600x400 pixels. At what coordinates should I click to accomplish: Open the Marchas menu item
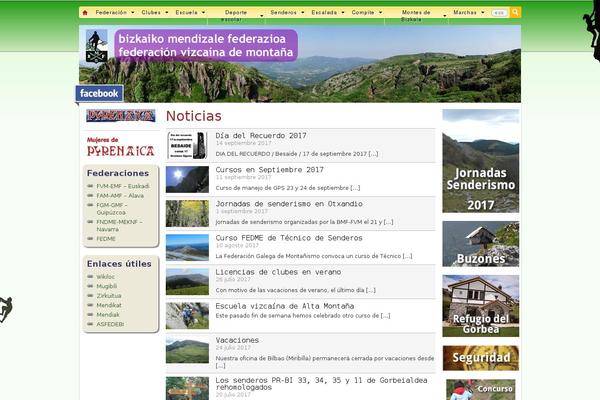(x=465, y=13)
